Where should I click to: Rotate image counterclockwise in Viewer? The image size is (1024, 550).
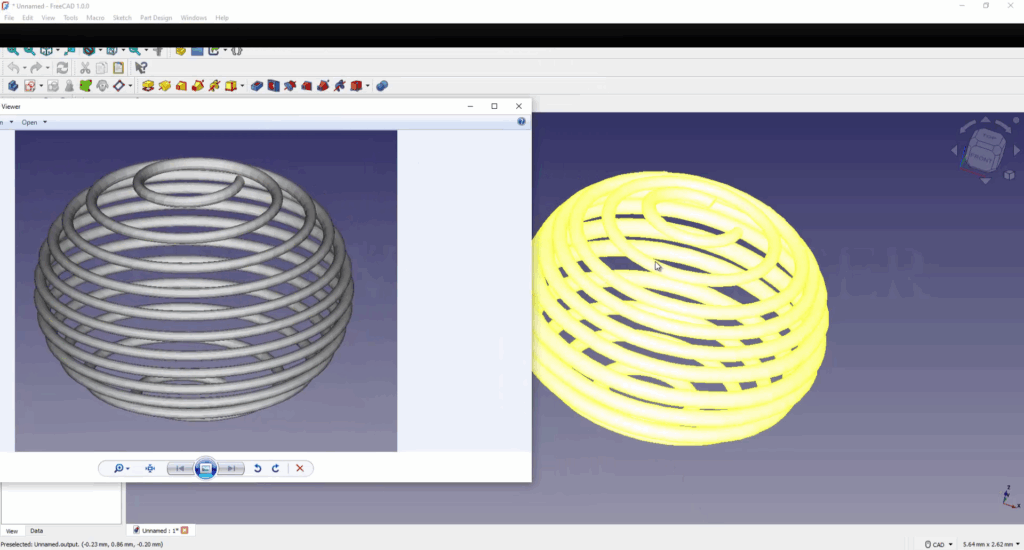(258, 468)
